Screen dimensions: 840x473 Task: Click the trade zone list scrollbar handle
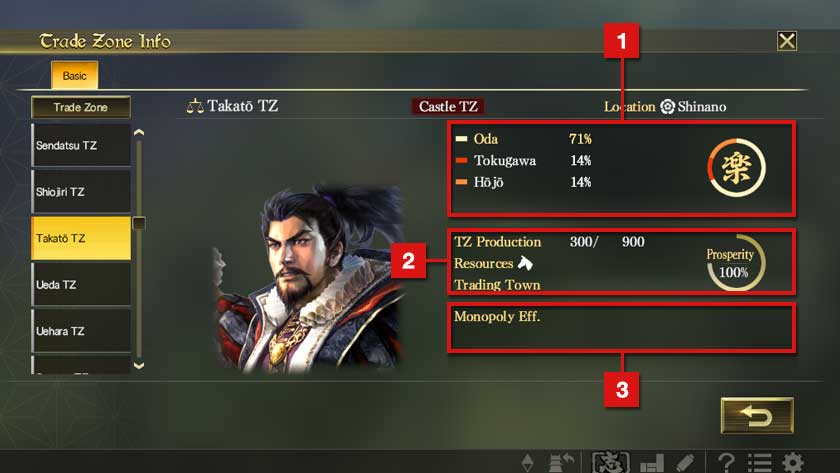[x=139, y=223]
